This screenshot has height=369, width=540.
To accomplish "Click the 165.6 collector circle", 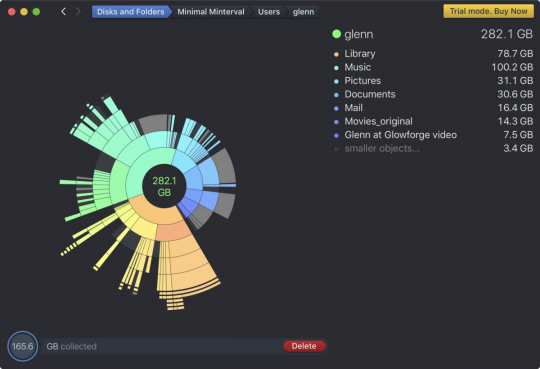I will [x=22, y=346].
